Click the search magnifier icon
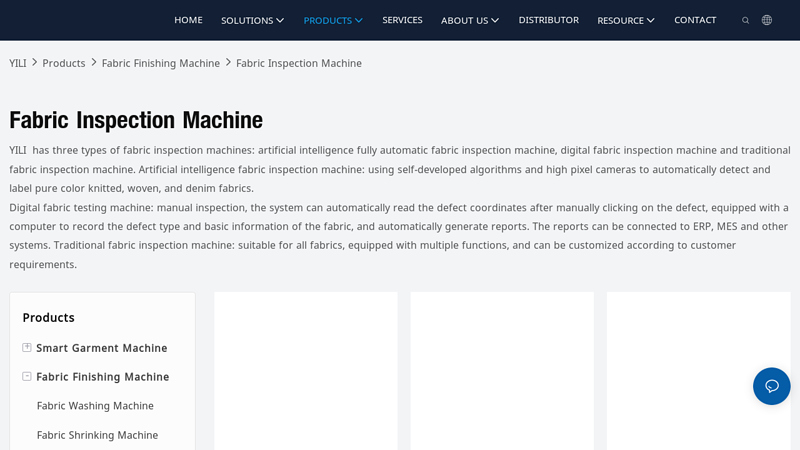 click(x=745, y=20)
